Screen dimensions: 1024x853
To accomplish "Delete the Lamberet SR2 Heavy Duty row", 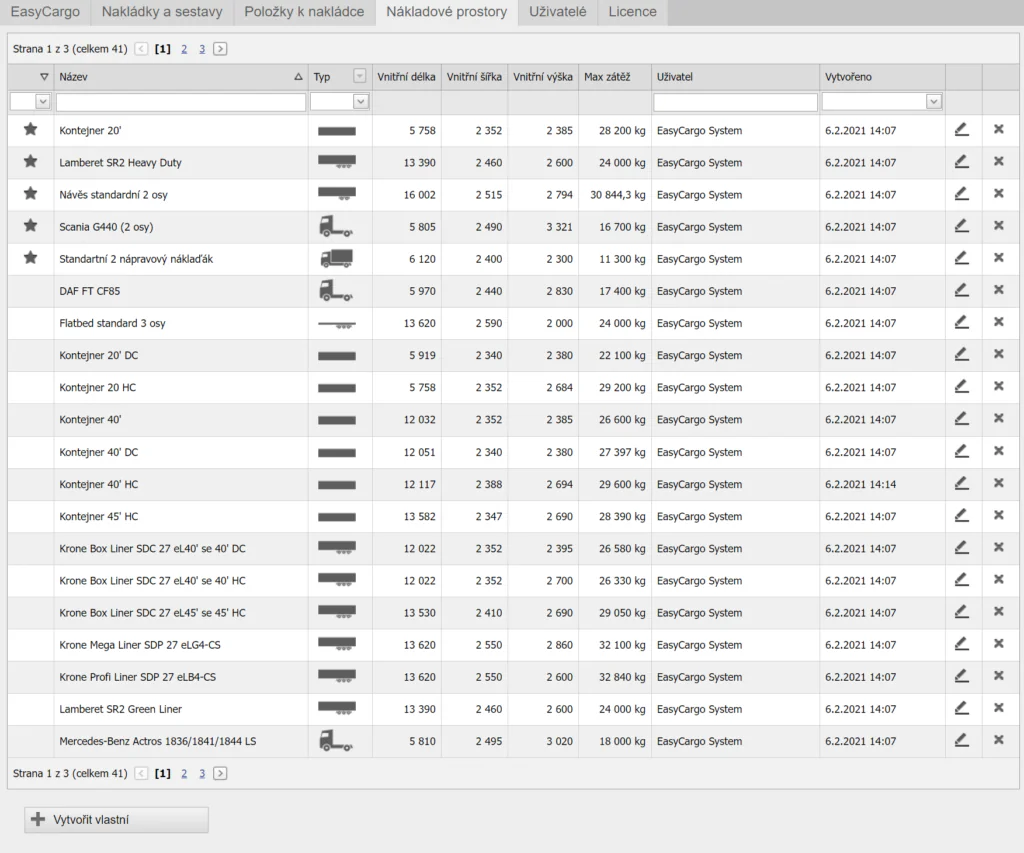I will (999, 161).
